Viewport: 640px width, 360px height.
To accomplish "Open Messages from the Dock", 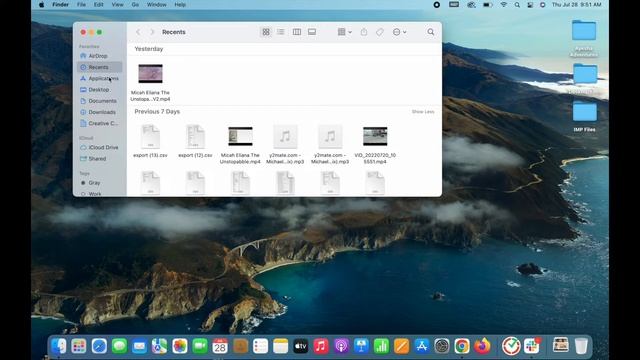I will (119, 346).
